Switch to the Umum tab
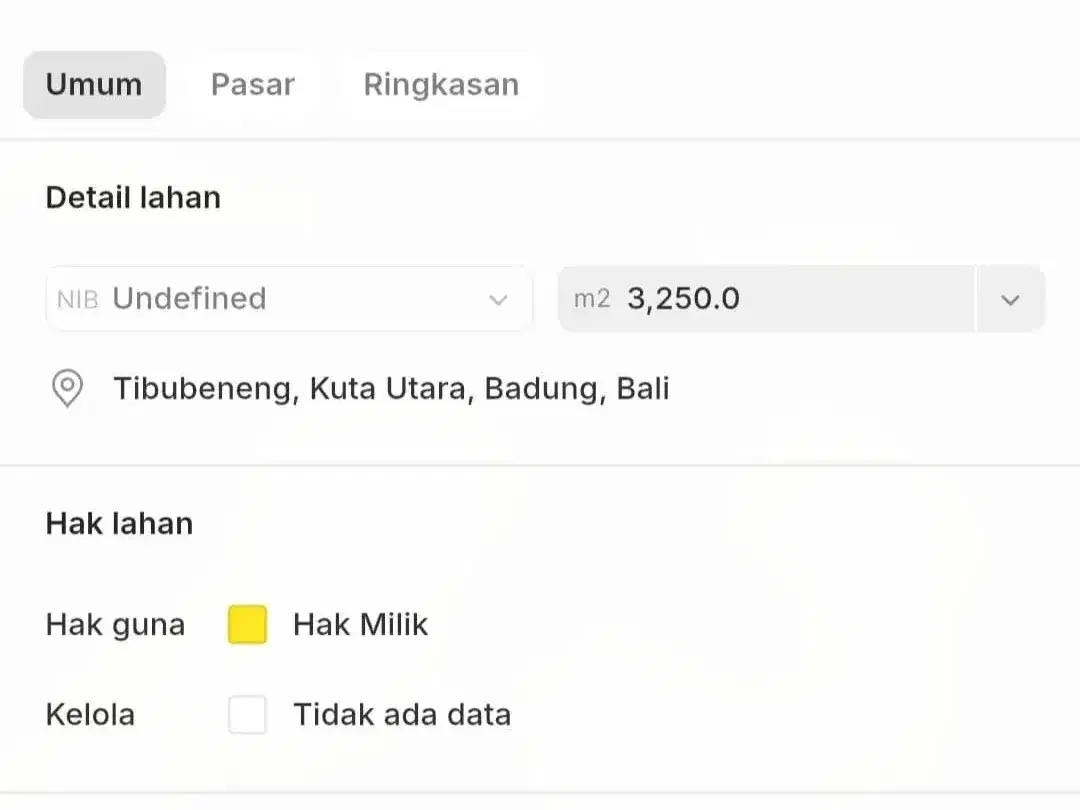This screenshot has width=1080, height=810. pos(94,85)
